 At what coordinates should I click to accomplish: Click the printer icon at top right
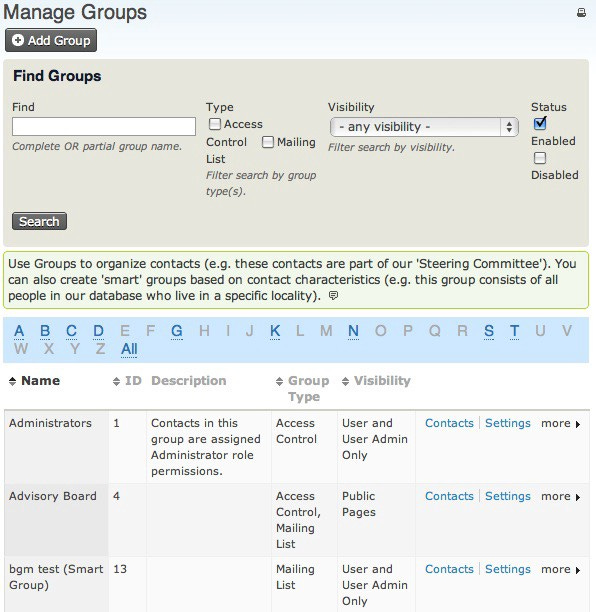click(581, 13)
